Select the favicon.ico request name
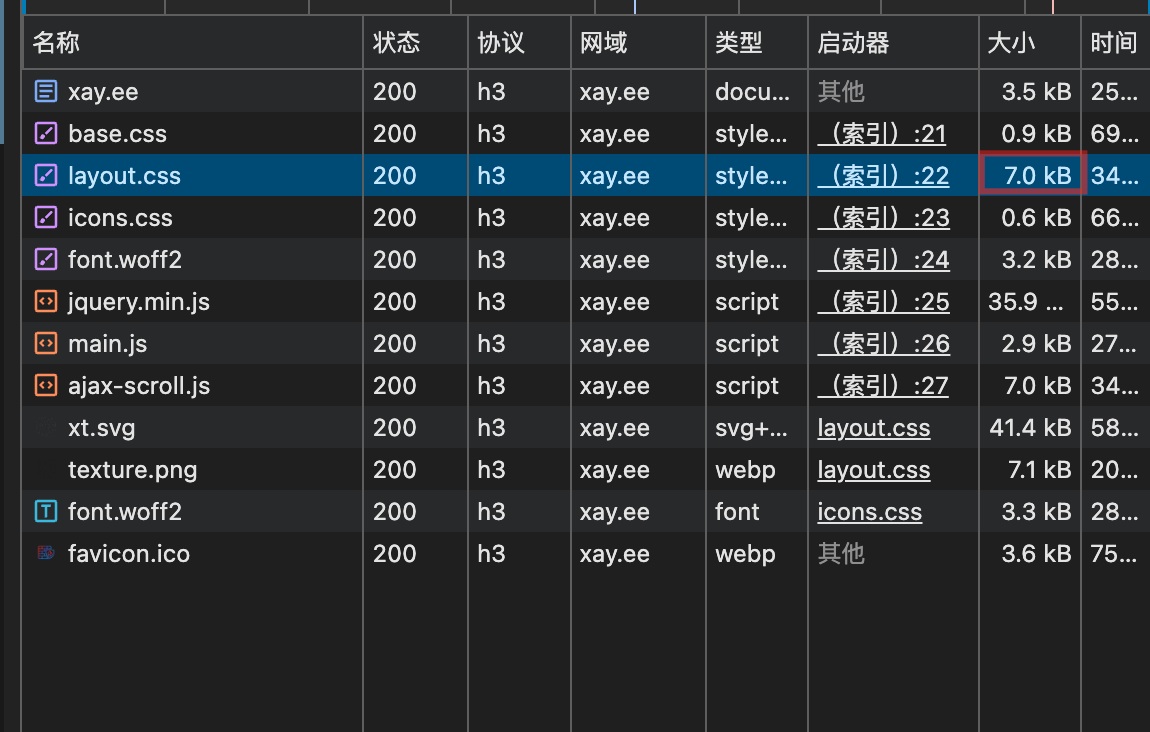The image size is (1150, 732). pyautogui.click(x=128, y=553)
